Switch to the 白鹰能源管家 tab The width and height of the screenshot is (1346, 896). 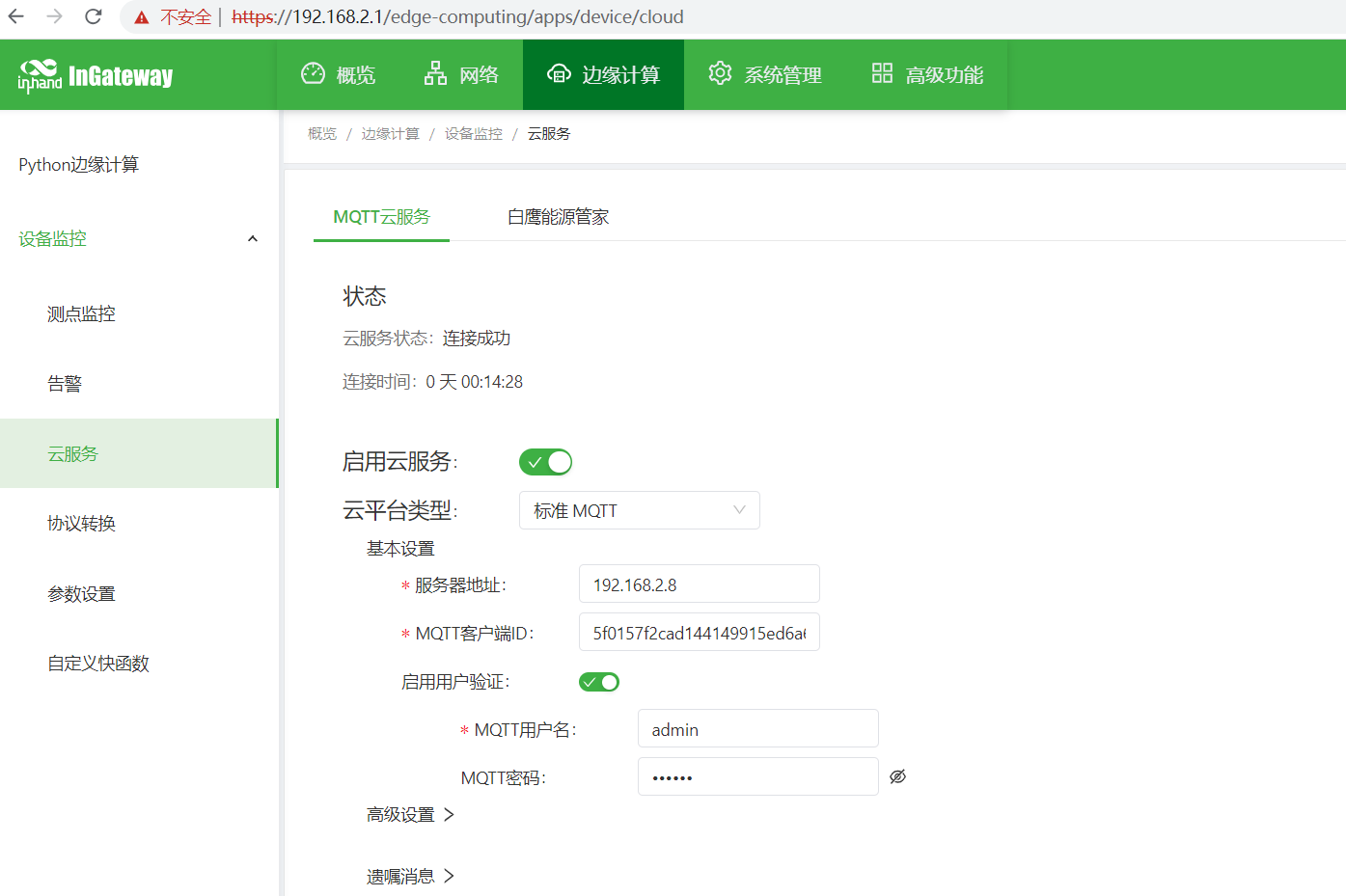coord(558,217)
